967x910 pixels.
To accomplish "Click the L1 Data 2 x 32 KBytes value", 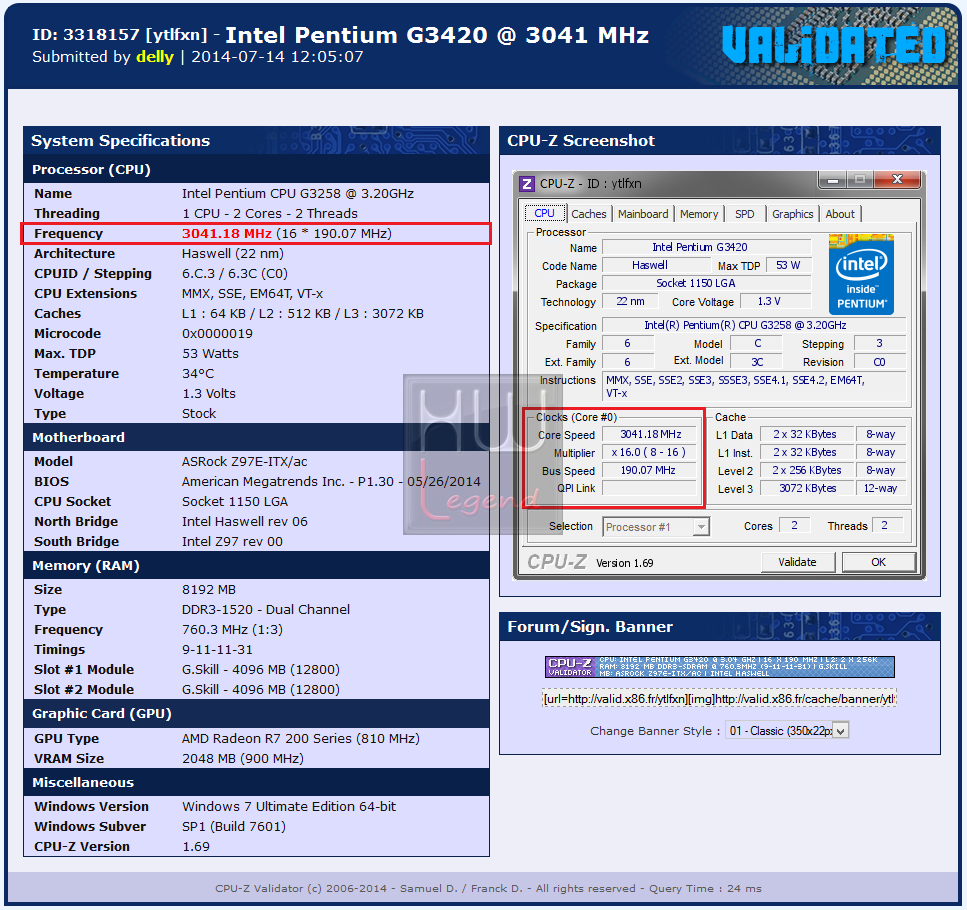I will coord(807,434).
